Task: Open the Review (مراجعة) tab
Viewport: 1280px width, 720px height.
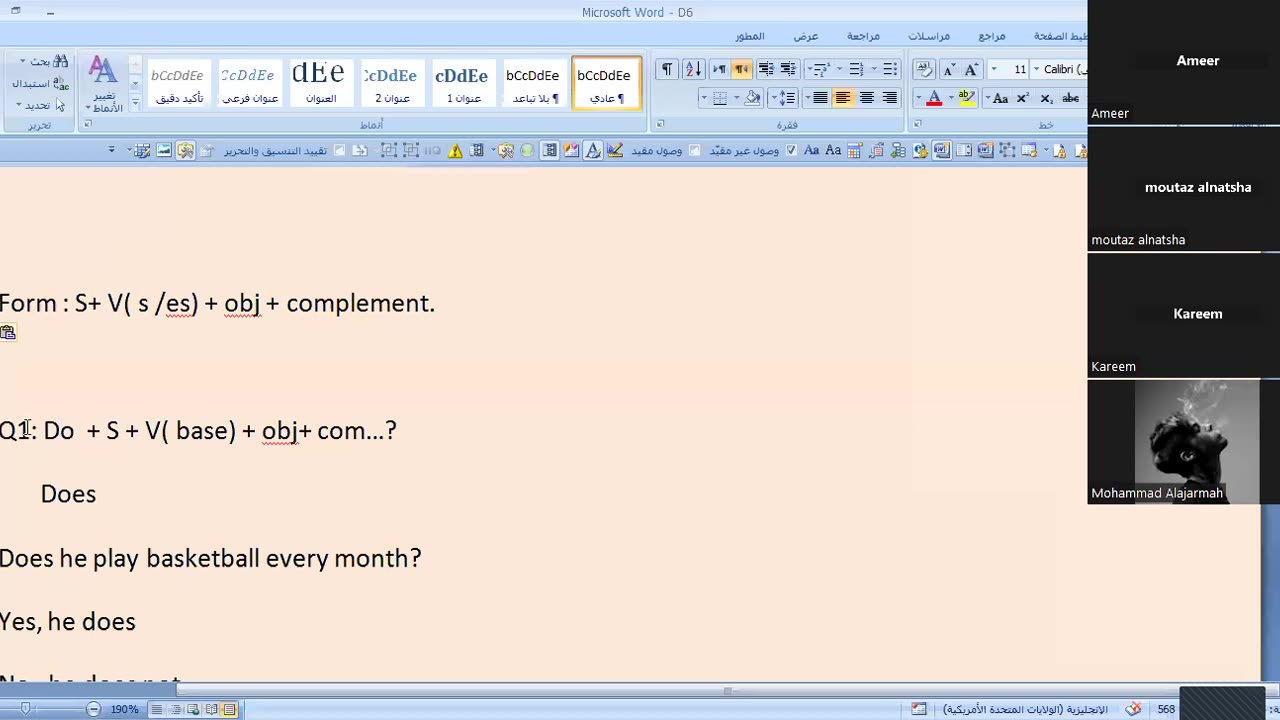Action: [x=863, y=36]
